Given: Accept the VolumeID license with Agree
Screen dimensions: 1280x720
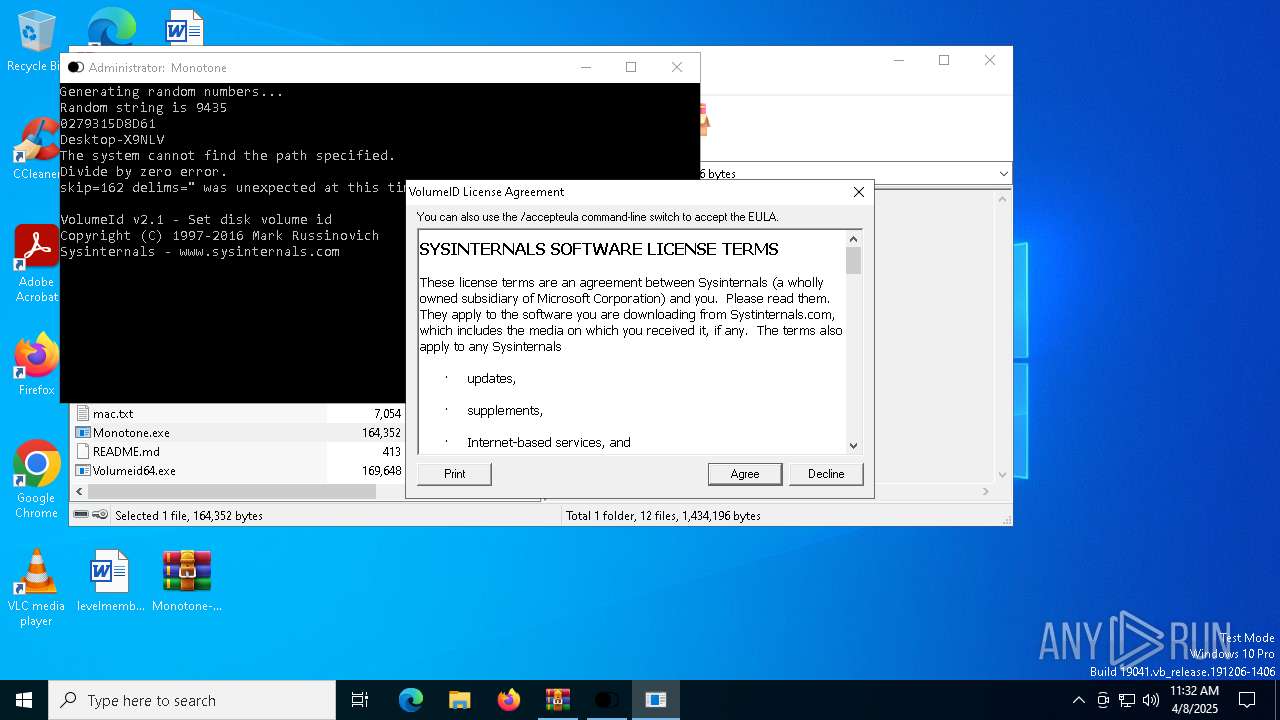Looking at the screenshot, I should pyautogui.click(x=745, y=474).
